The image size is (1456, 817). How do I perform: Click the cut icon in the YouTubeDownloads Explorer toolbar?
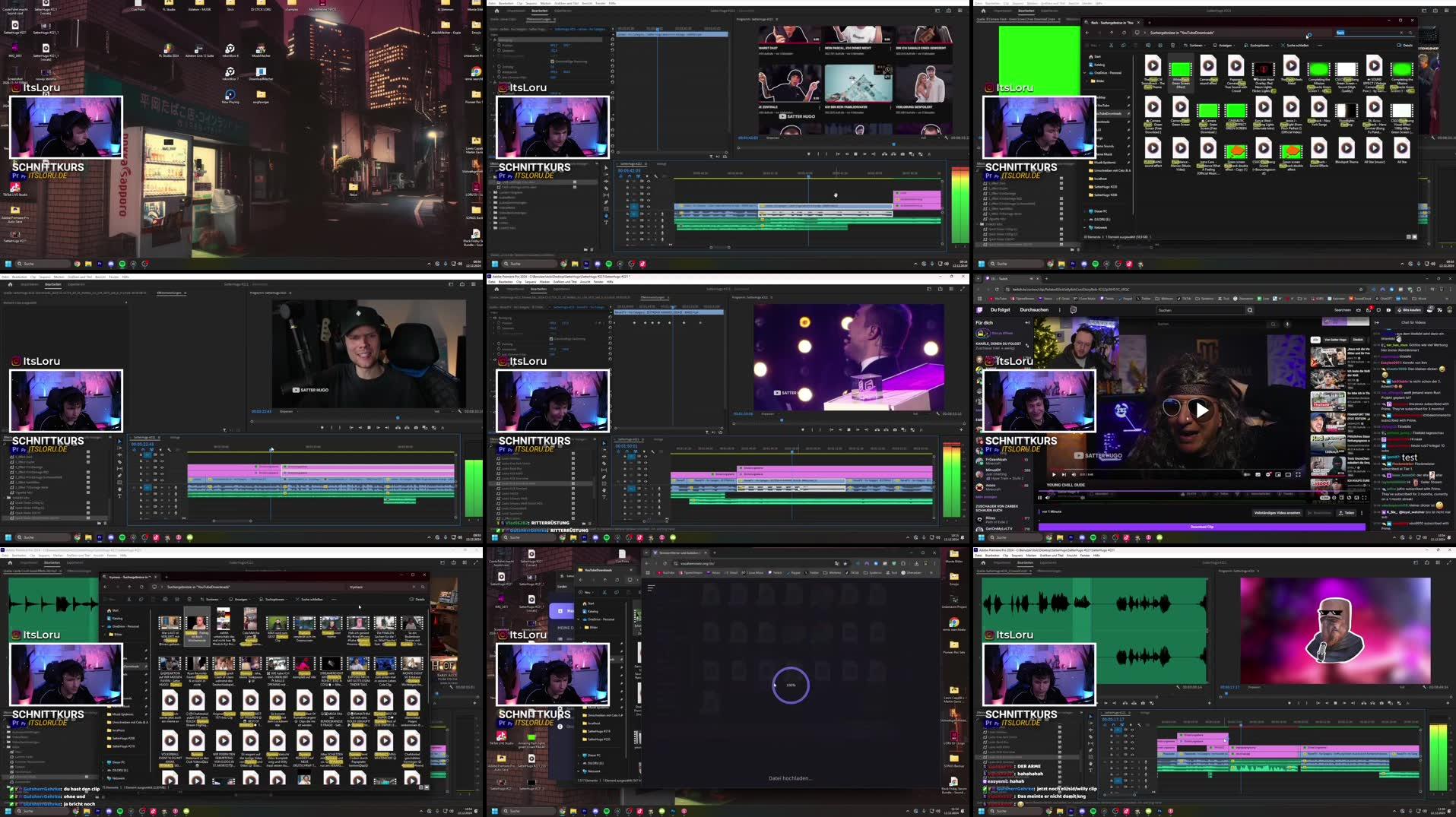pyautogui.click(x=1111, y=46)
